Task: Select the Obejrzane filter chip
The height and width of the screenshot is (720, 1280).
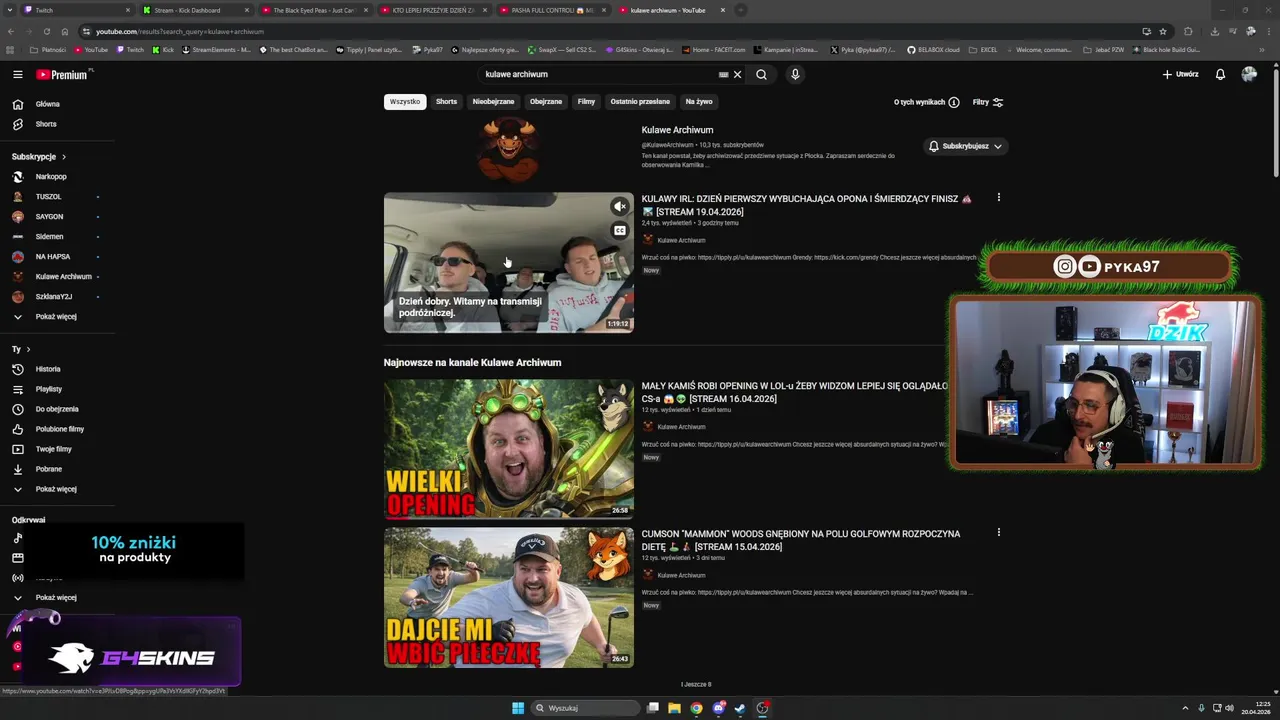Action: (546, 101)
